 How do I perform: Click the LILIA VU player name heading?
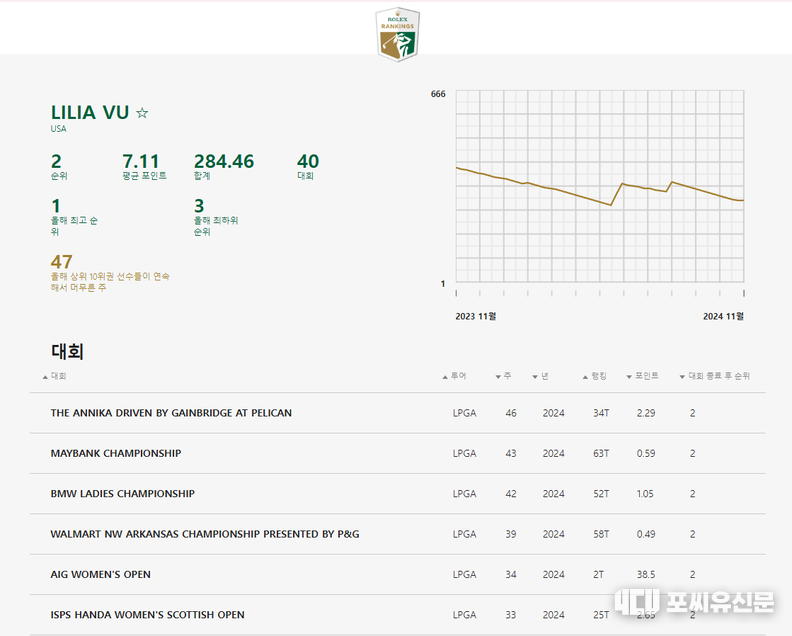pyautogui.click(x=90, y=113)
